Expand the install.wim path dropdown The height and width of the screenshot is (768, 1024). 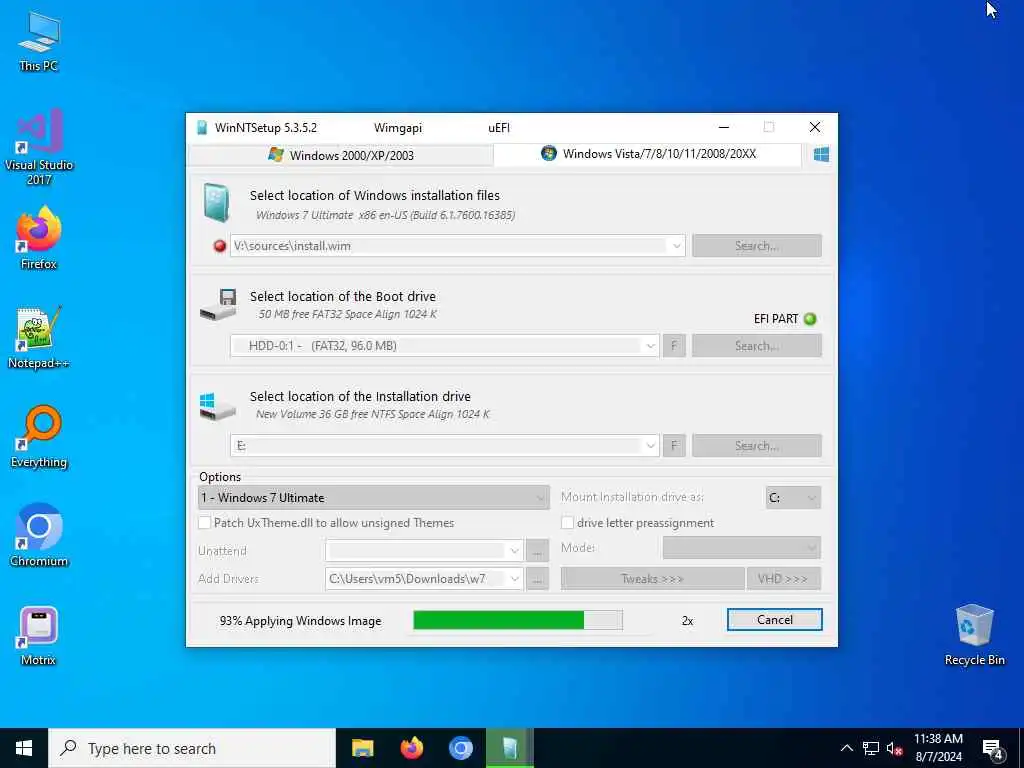tap(677, 246)
